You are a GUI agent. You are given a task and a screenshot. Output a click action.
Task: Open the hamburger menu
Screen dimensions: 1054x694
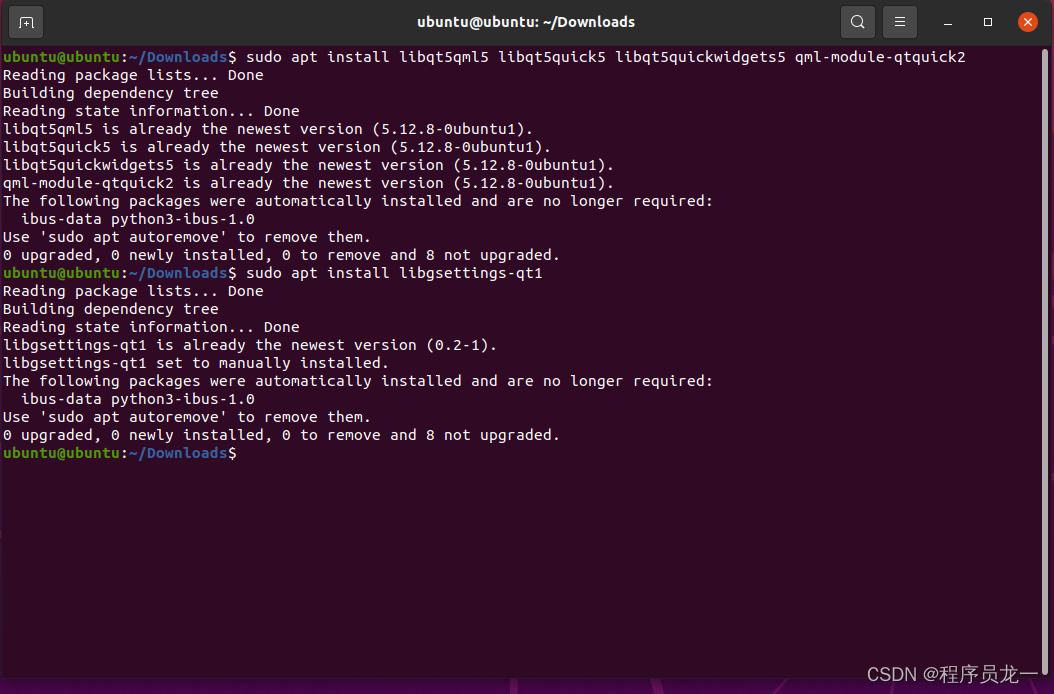pyautogui.click(x=899, y=22)
